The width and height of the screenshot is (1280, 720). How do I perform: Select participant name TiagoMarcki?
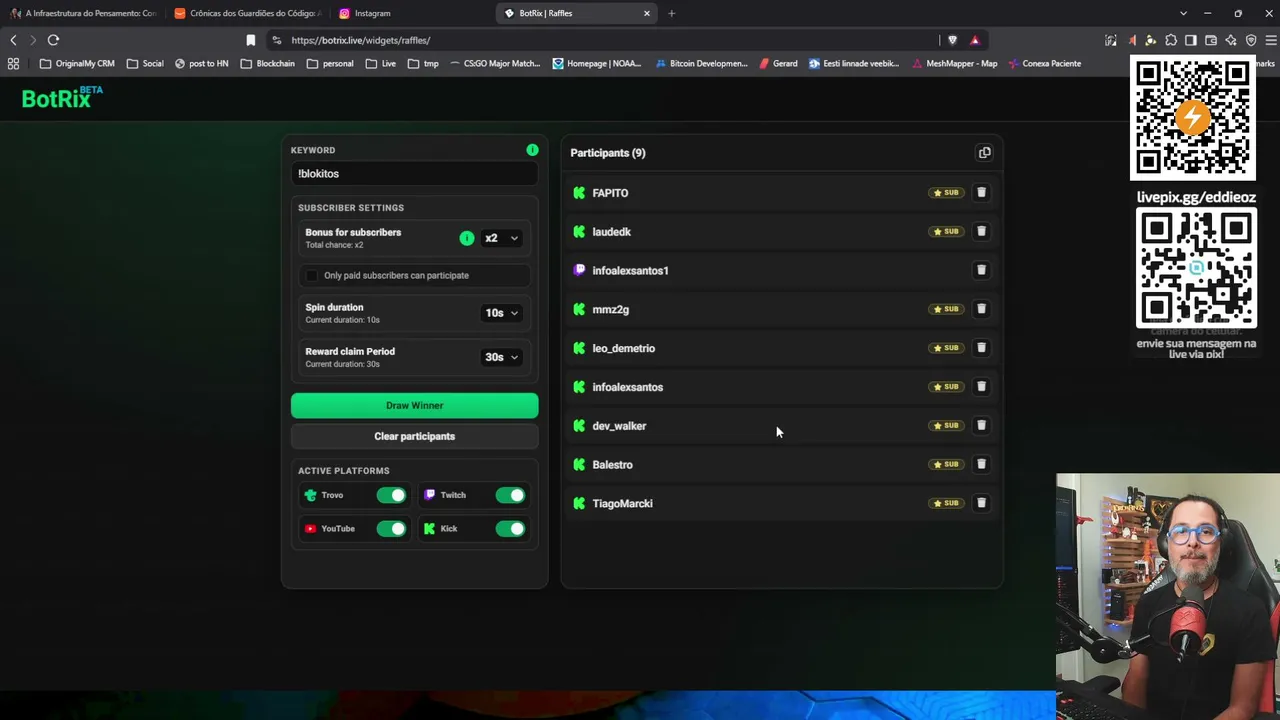click(x=622, y=503)
